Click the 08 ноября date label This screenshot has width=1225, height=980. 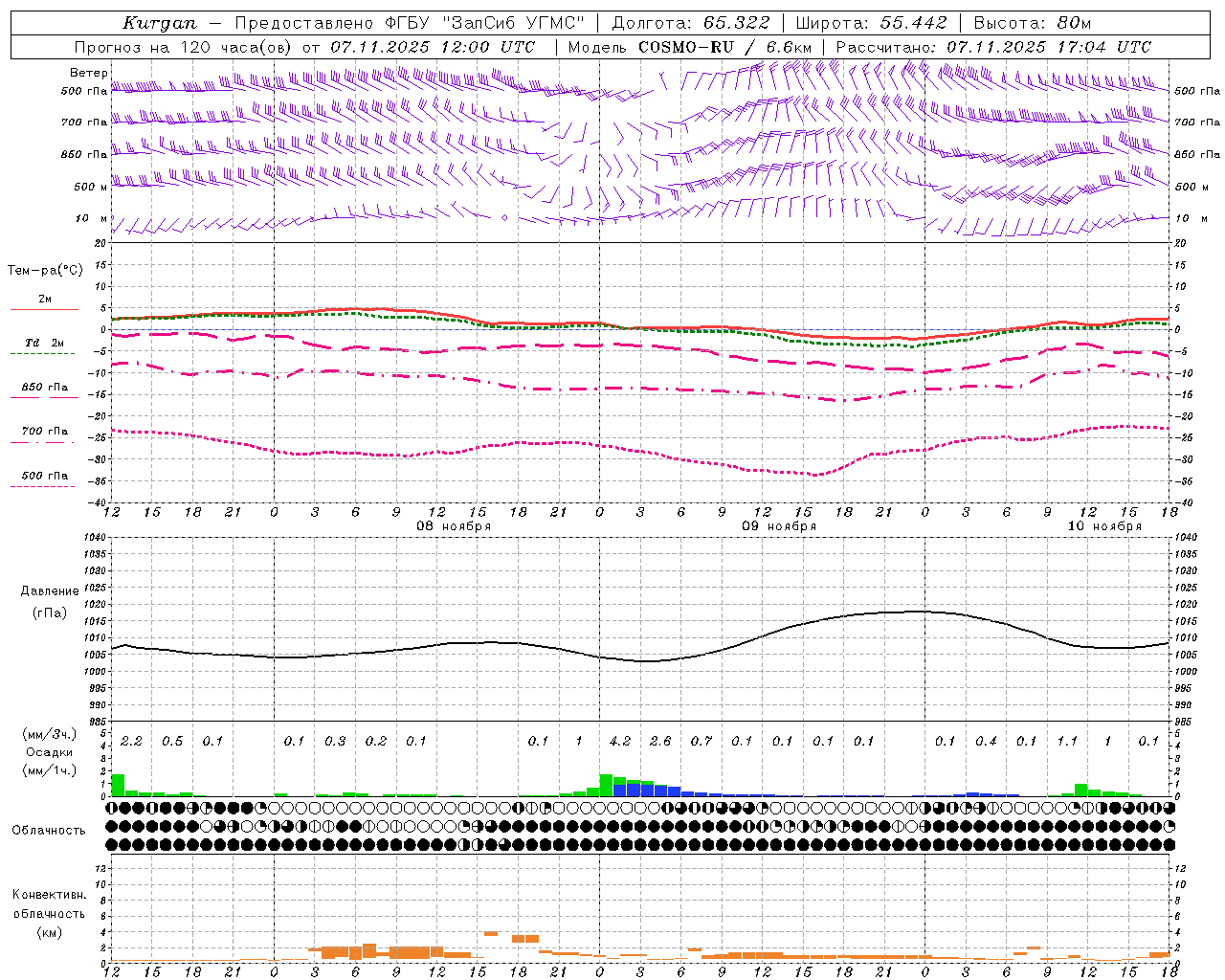point(454,526)
